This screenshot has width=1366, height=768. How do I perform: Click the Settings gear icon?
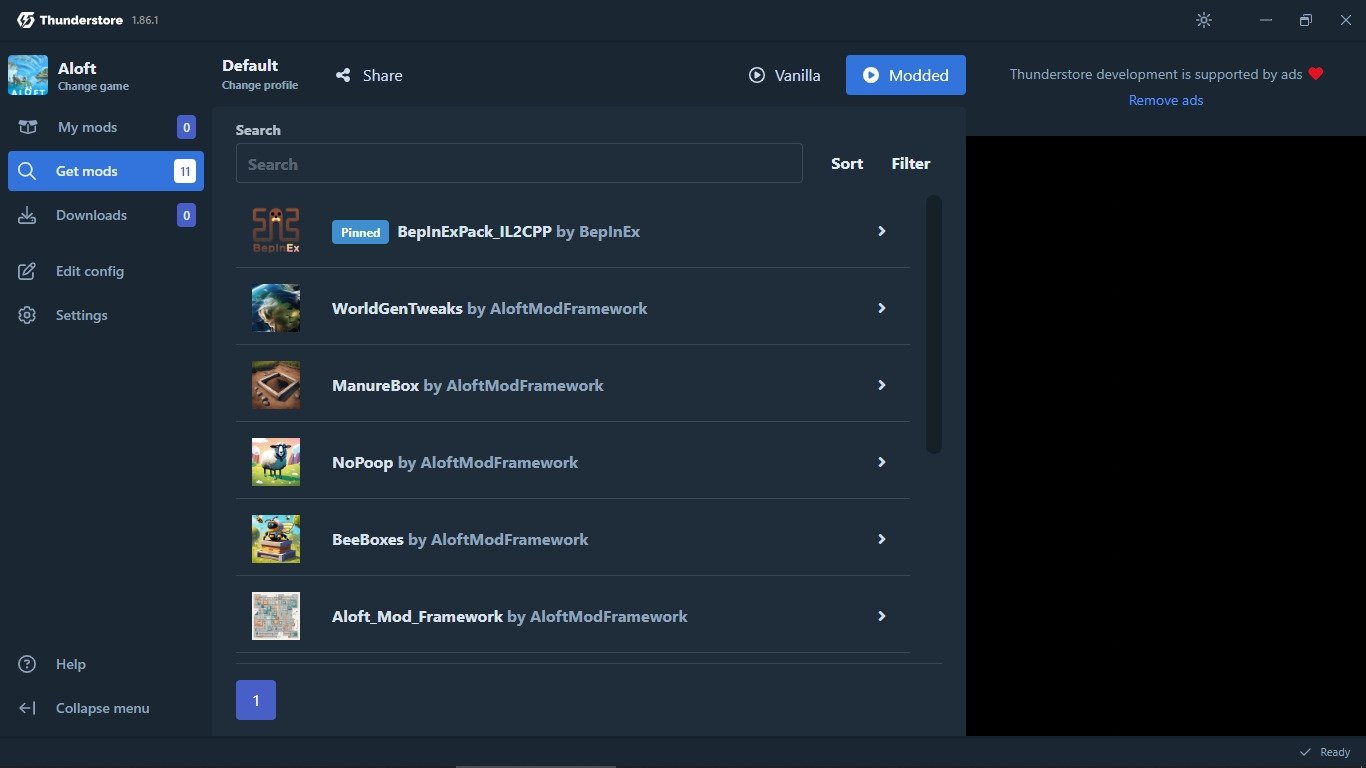(27, 315)
